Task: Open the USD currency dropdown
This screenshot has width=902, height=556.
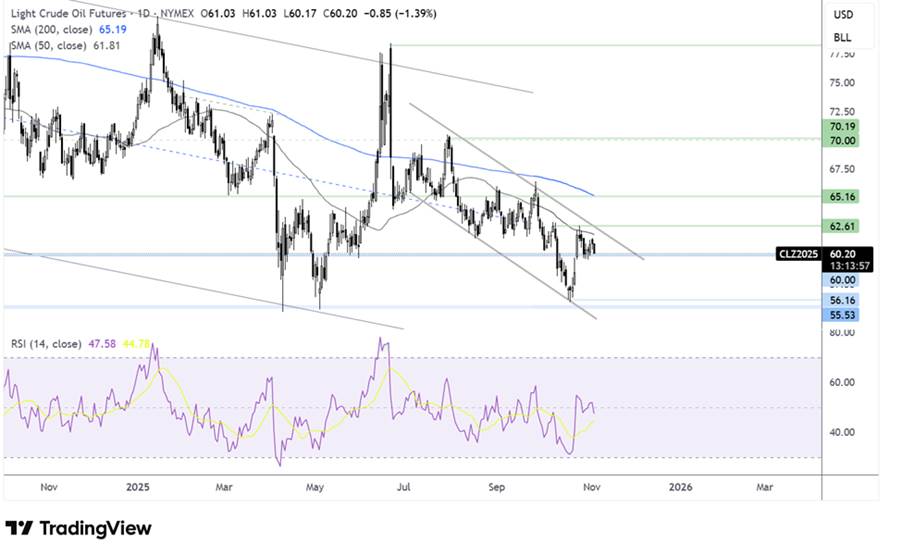Action: coord(842,16)
